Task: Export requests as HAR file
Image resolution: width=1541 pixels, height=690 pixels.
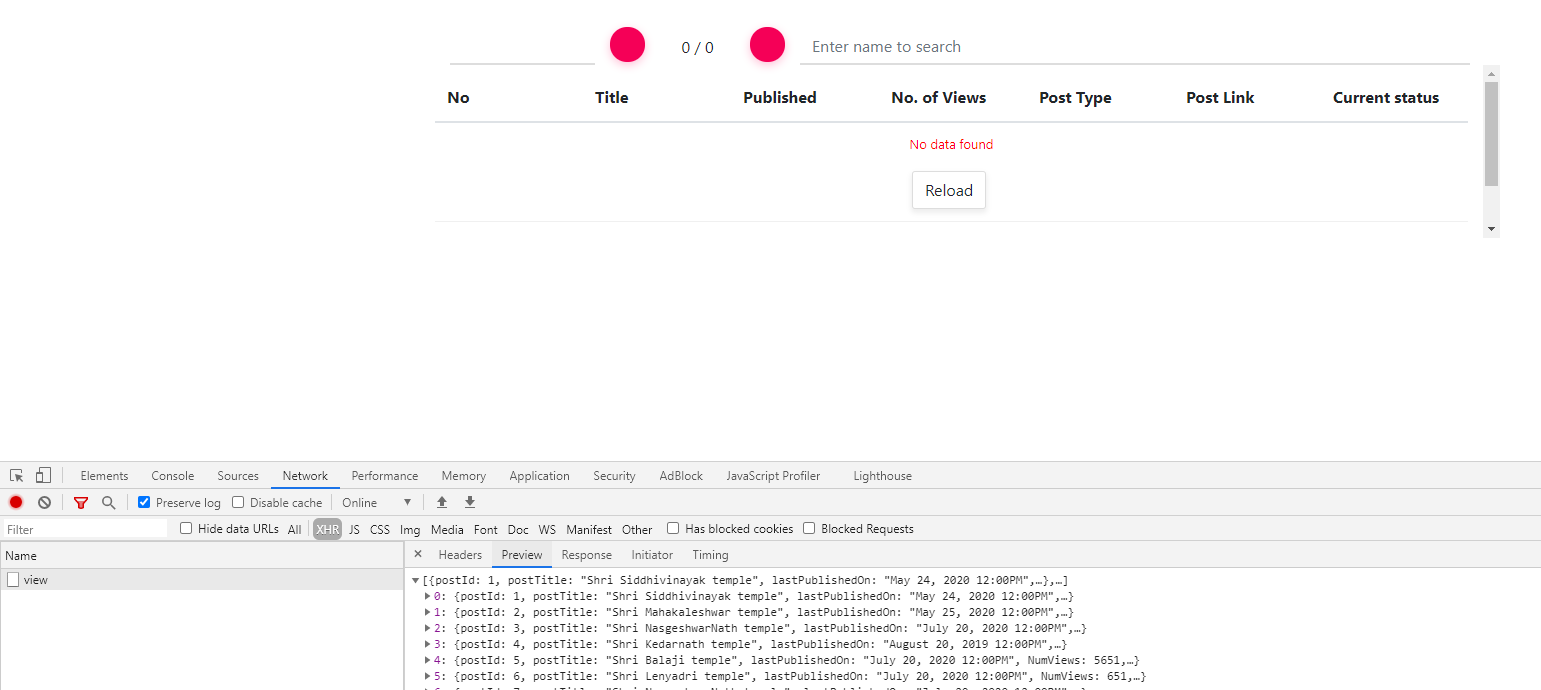Action: click(x=469, y=502)
